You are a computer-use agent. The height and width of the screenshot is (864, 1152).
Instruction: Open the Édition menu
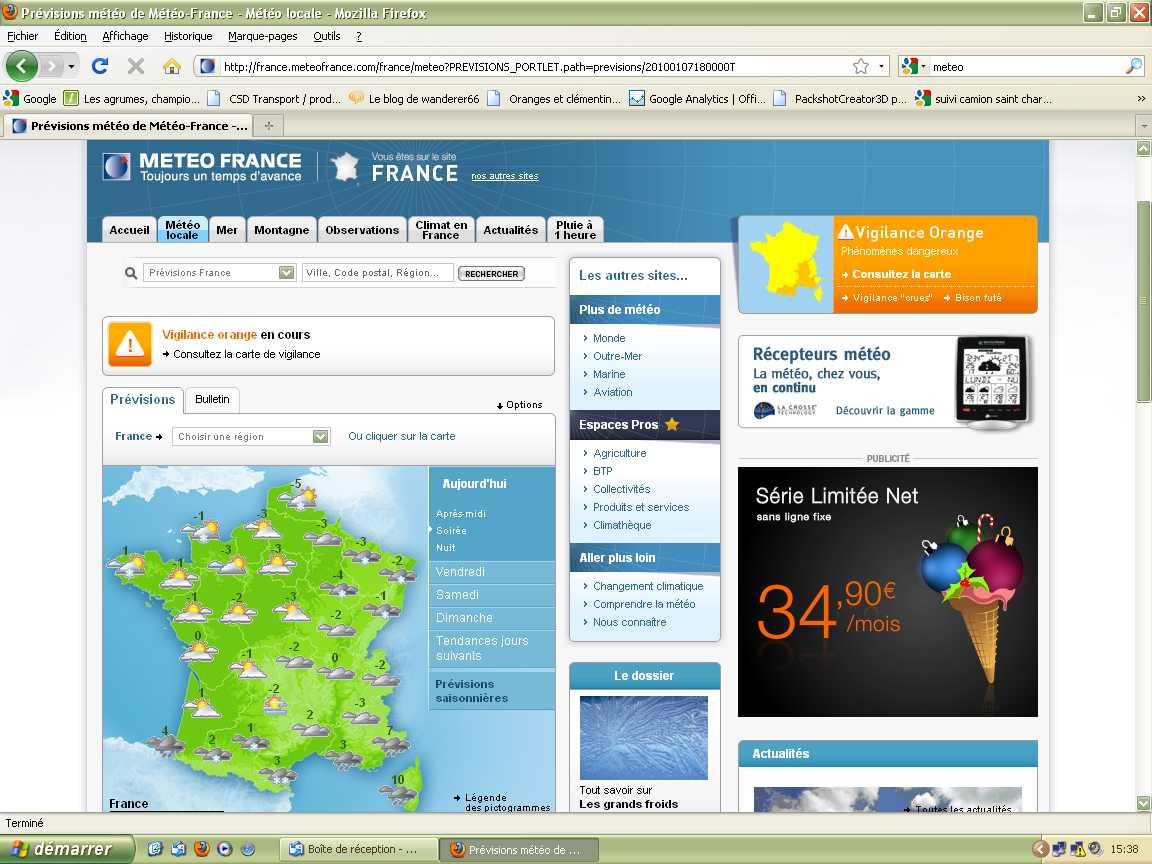click(x=71, y=36)
